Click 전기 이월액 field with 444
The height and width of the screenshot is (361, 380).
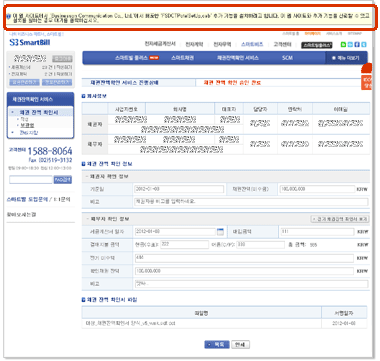tap(244, 258)
